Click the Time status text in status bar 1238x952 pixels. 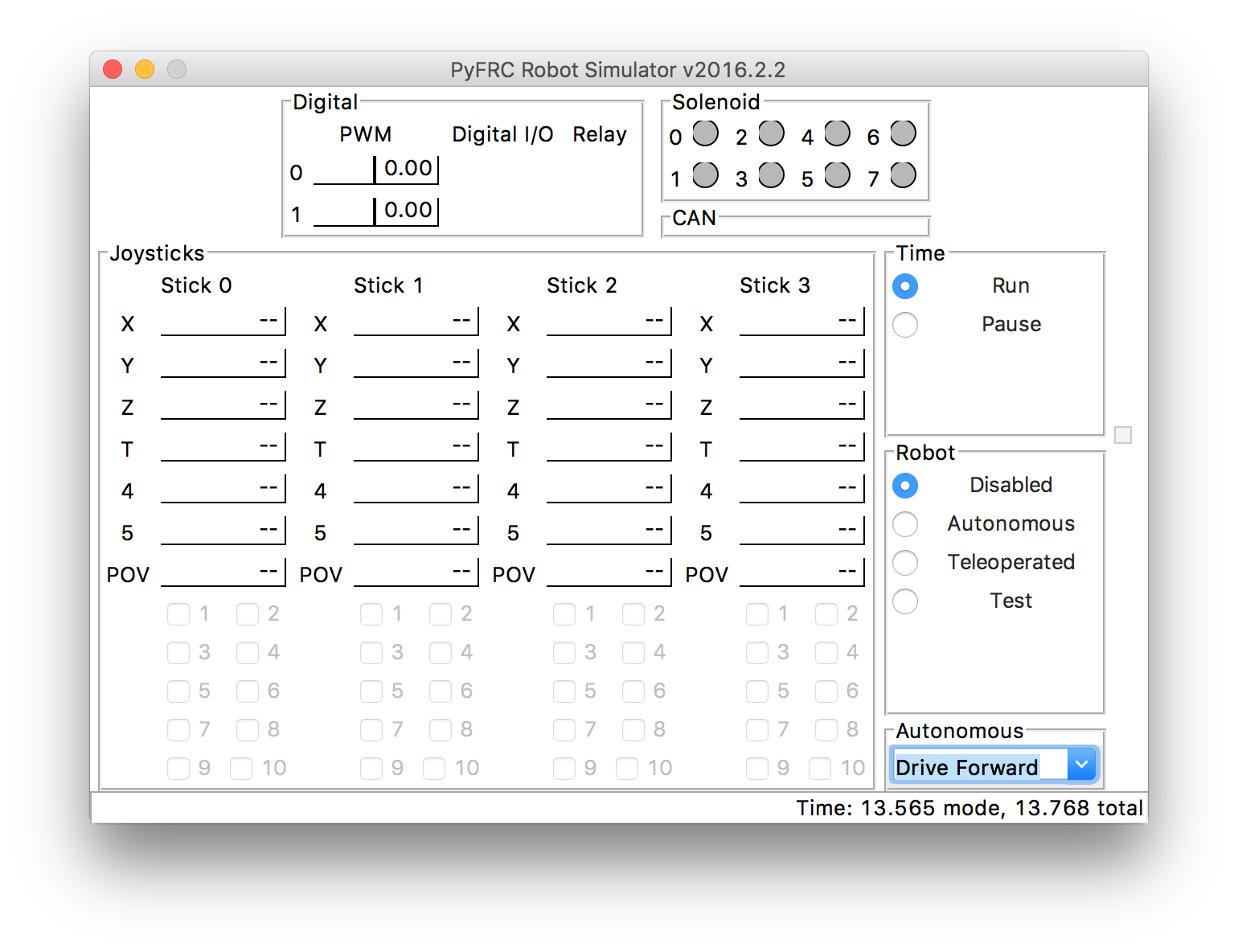(969, 808)
